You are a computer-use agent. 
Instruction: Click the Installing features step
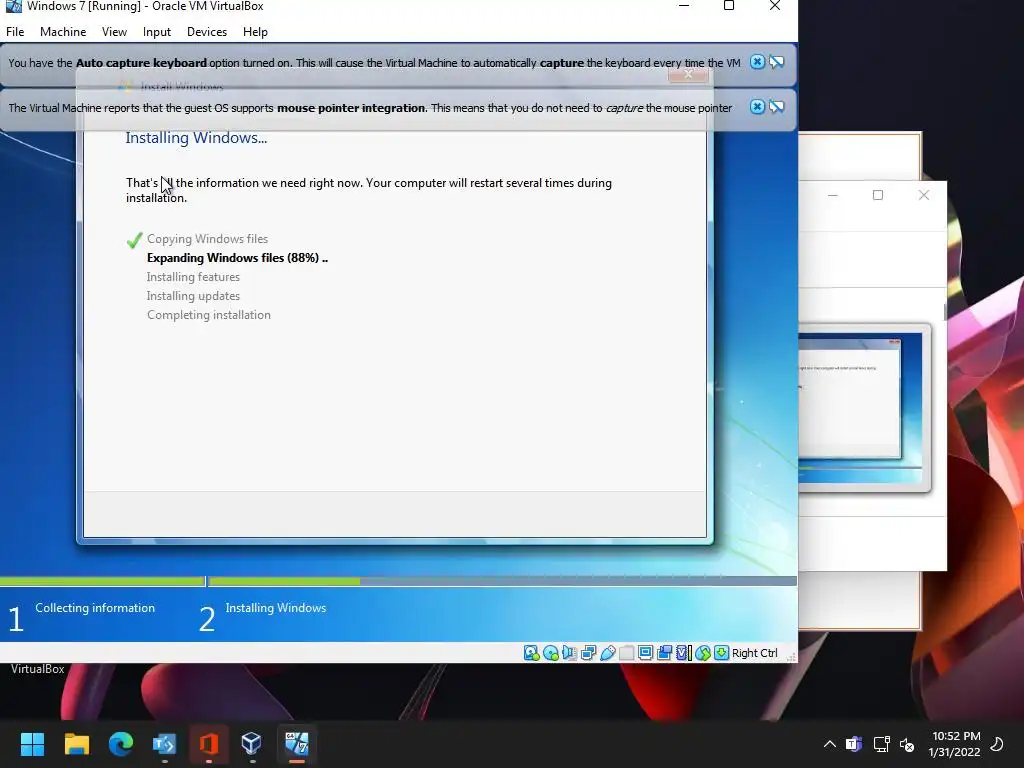[x=193, y=277]
